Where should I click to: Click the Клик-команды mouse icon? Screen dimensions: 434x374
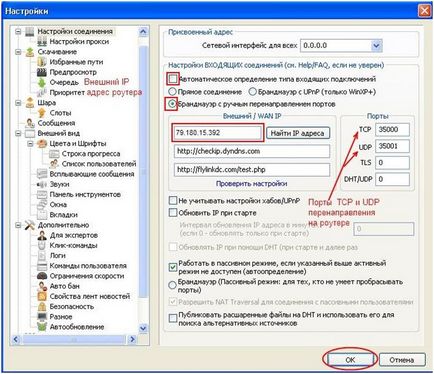pyautogui.click(x=42, y=246)
